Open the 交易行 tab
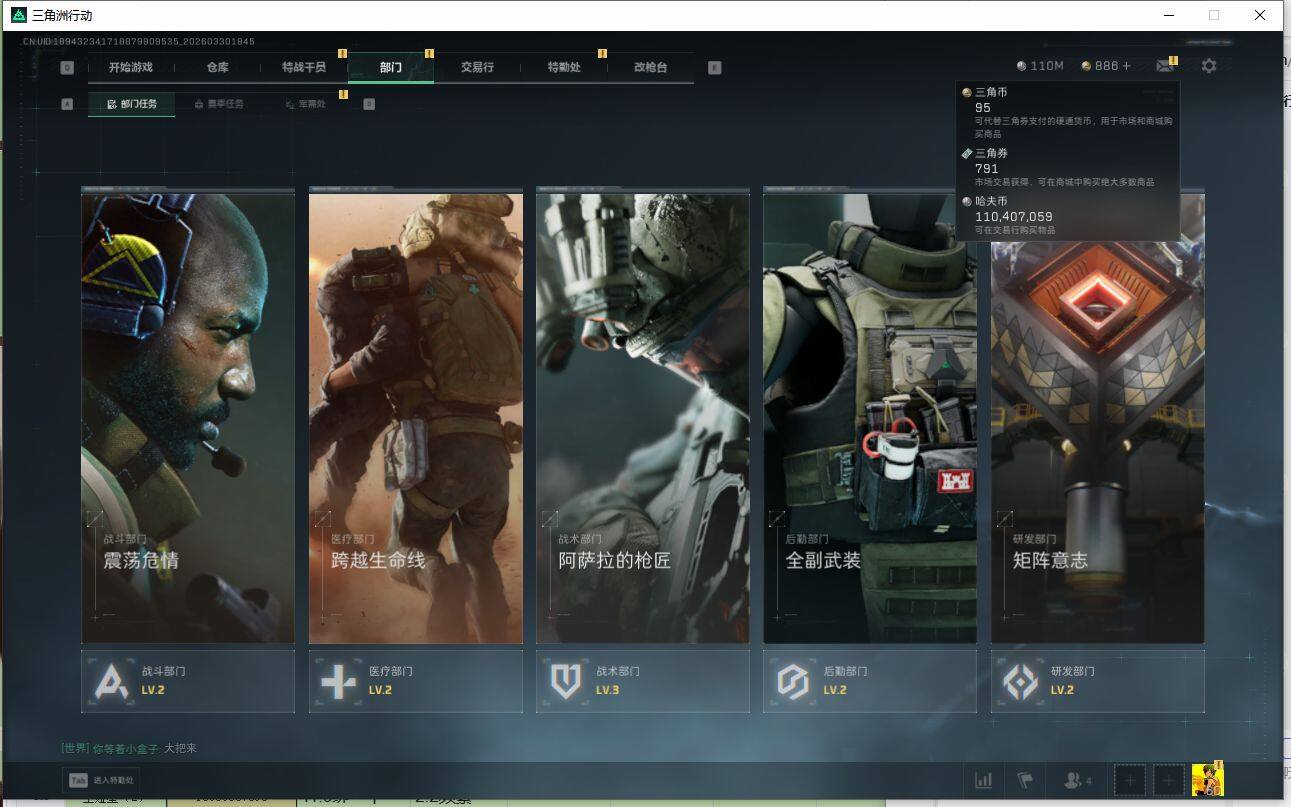 (x=477, y=67)
